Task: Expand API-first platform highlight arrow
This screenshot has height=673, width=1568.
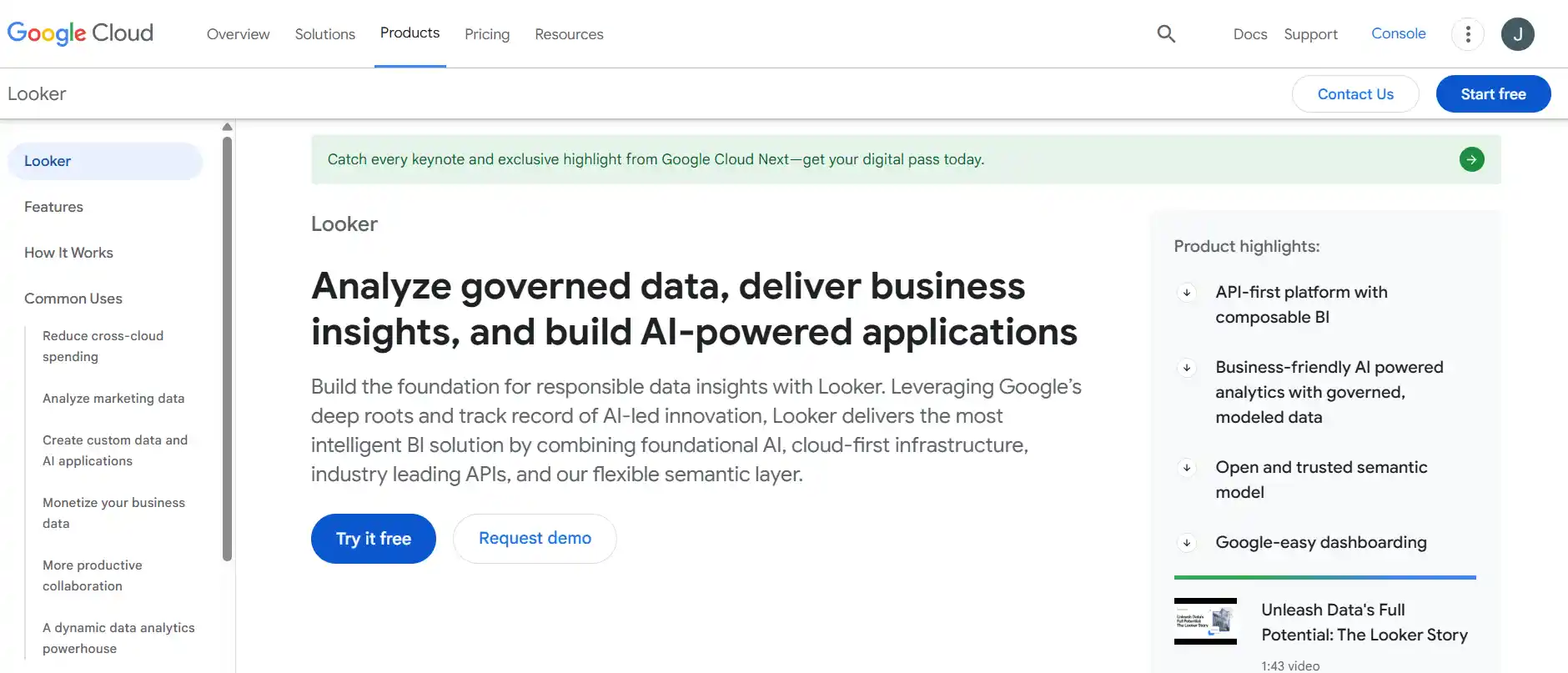Action: (1187, 293)
